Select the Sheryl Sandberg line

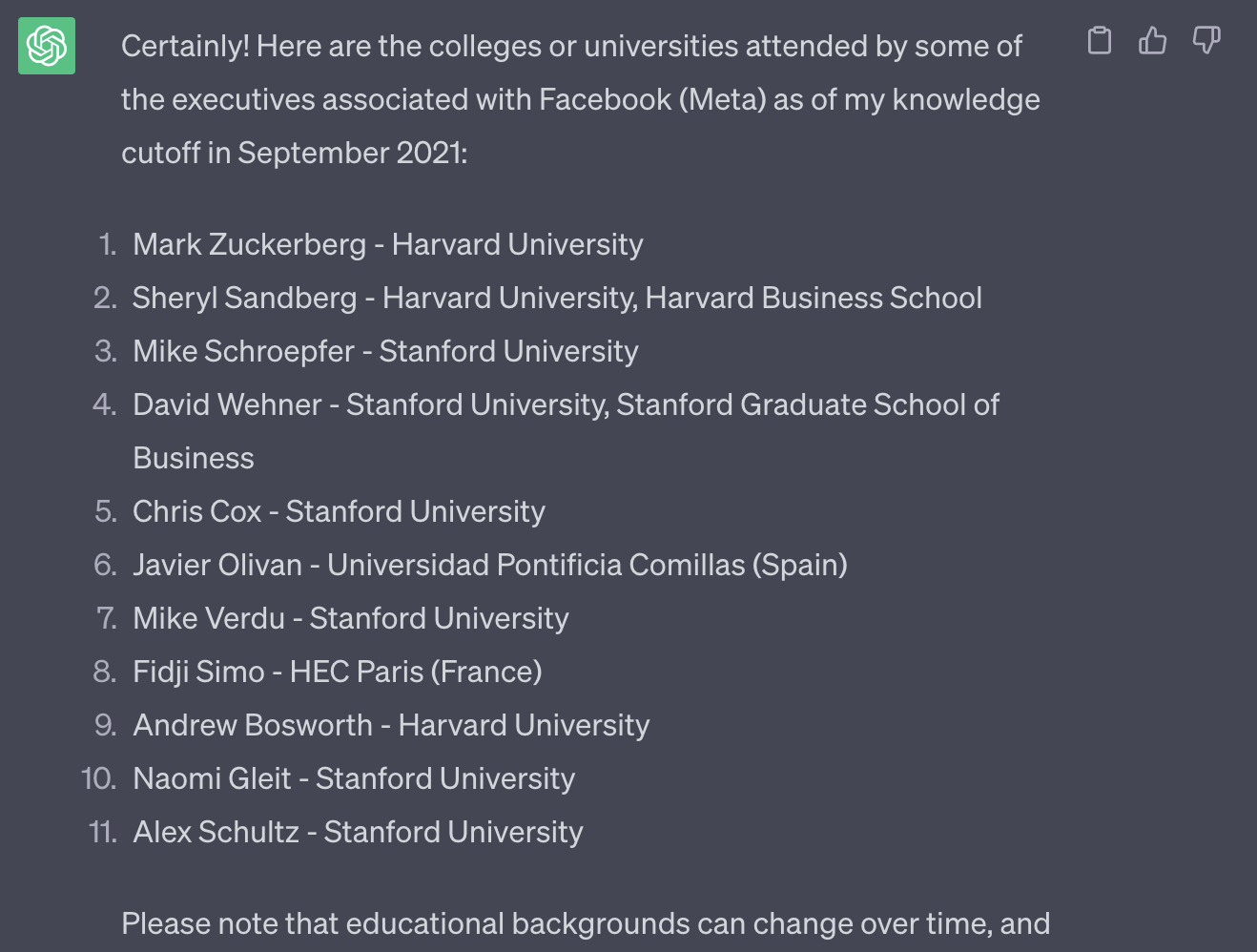click(557, 298)
